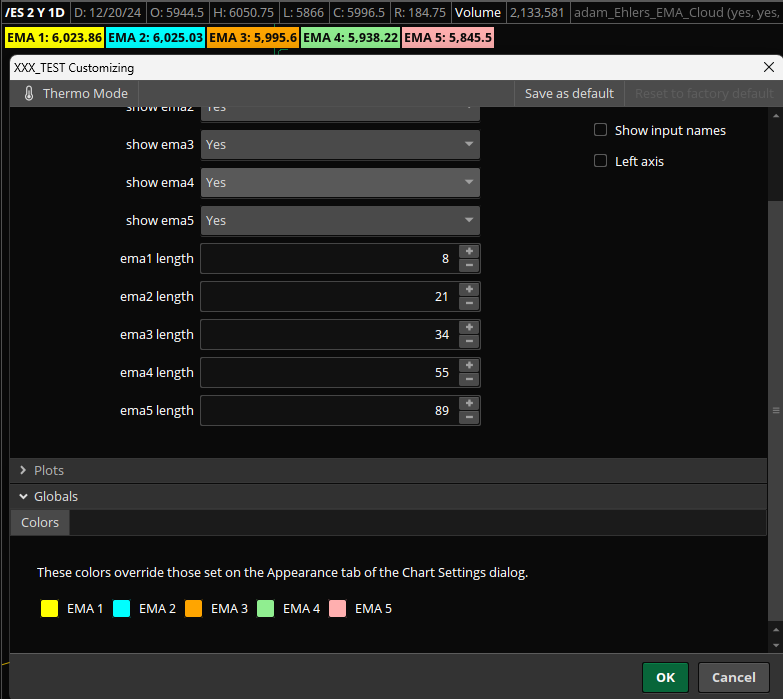The image size is (783, 699).
Task: Click the Thermo Mode thermometer icon
Action: [x=29, y=93]
